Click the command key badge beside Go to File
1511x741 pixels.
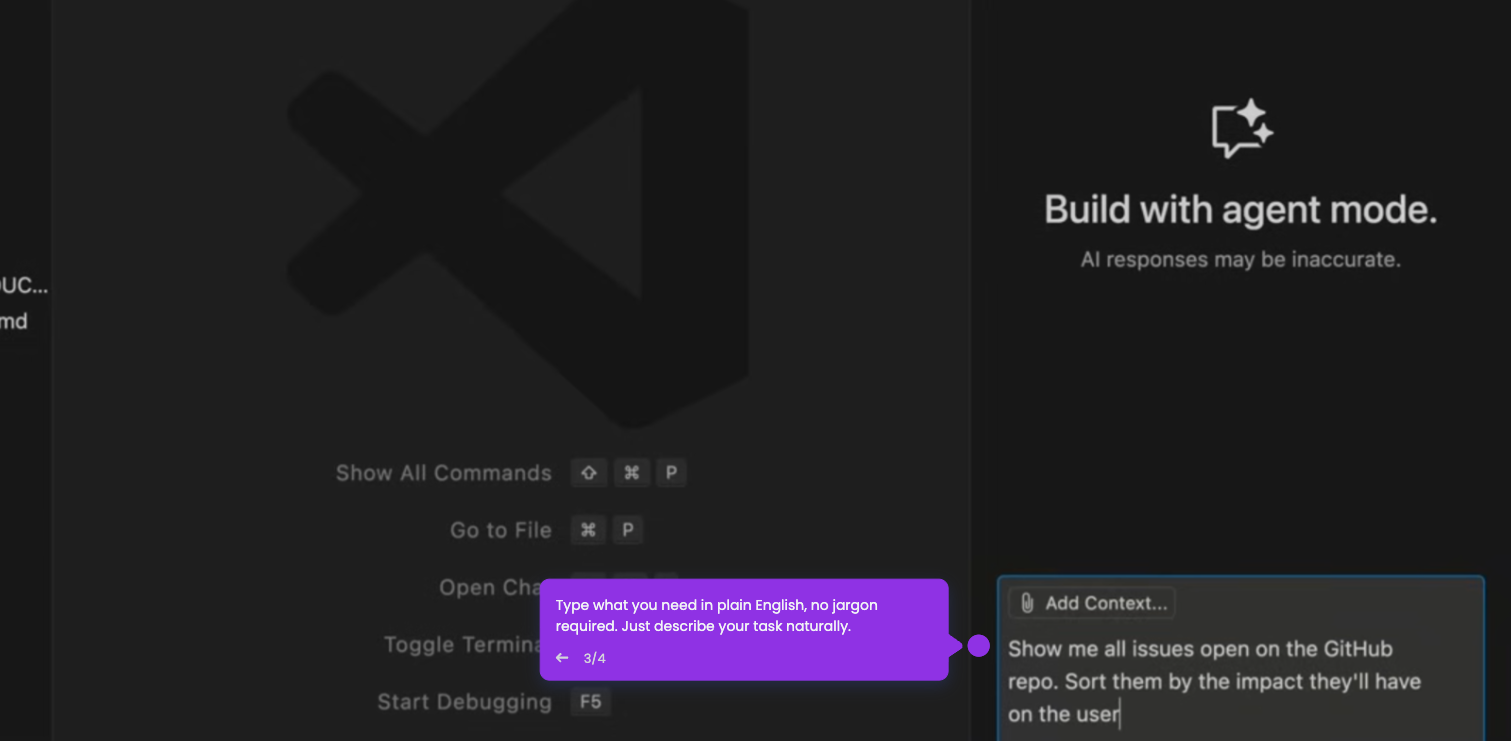[x=589, y=530]
